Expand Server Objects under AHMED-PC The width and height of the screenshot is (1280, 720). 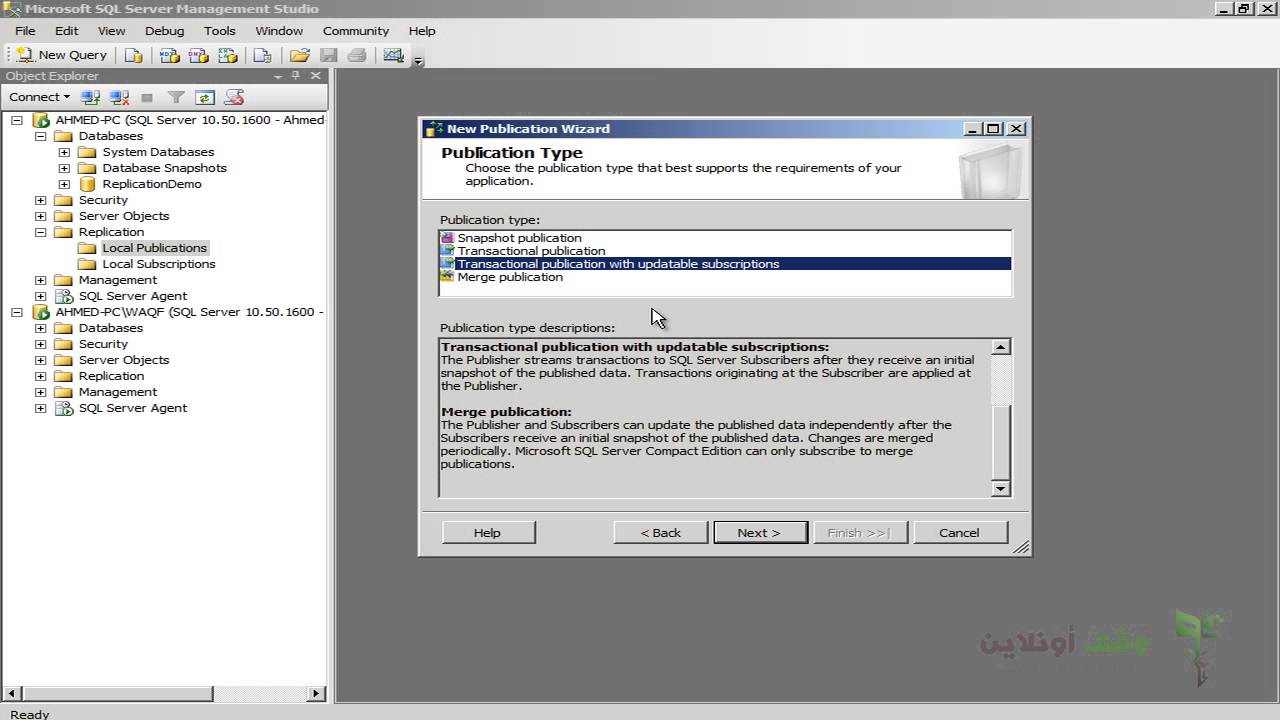(x=41, y=216)
